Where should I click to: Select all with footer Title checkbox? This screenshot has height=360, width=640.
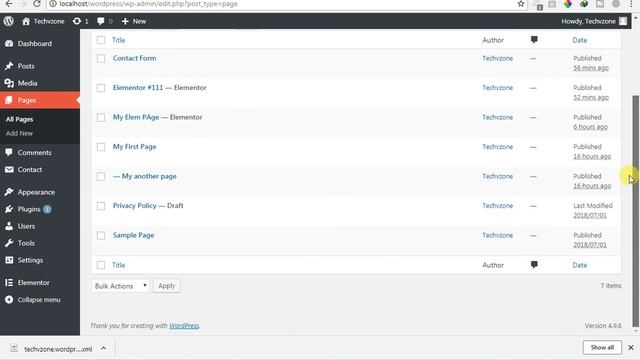[x=101, y=265]
